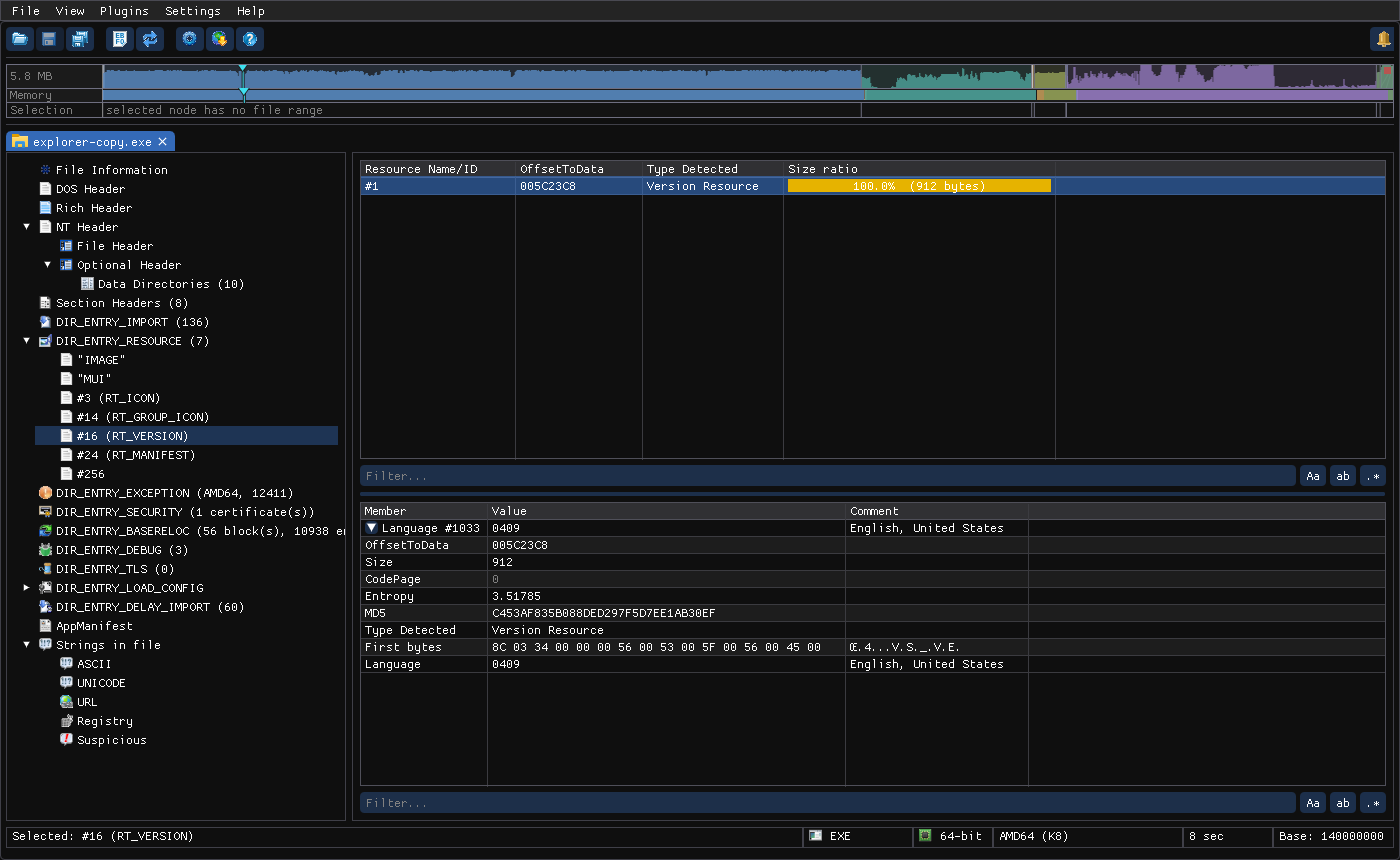Collapse the DIR_ENTRY_RESOURCE (7) node
This screenshot has width=1400, height=860.
[27, 341]
